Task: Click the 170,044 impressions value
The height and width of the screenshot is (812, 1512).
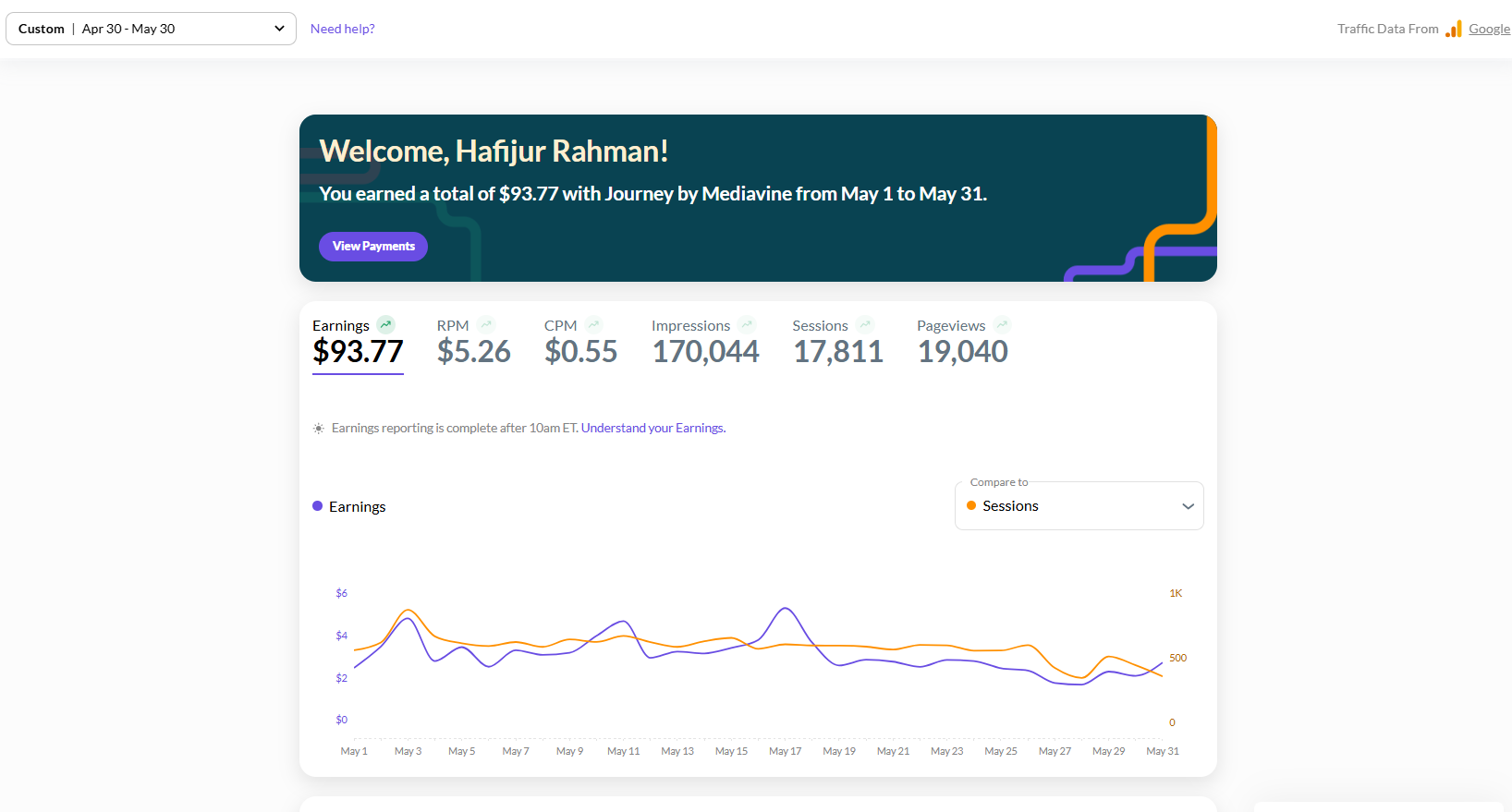Action: [706, 352]
